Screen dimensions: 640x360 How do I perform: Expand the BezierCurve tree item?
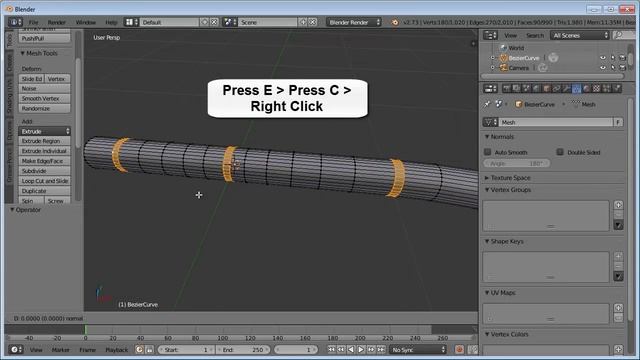tap(493, 58)
